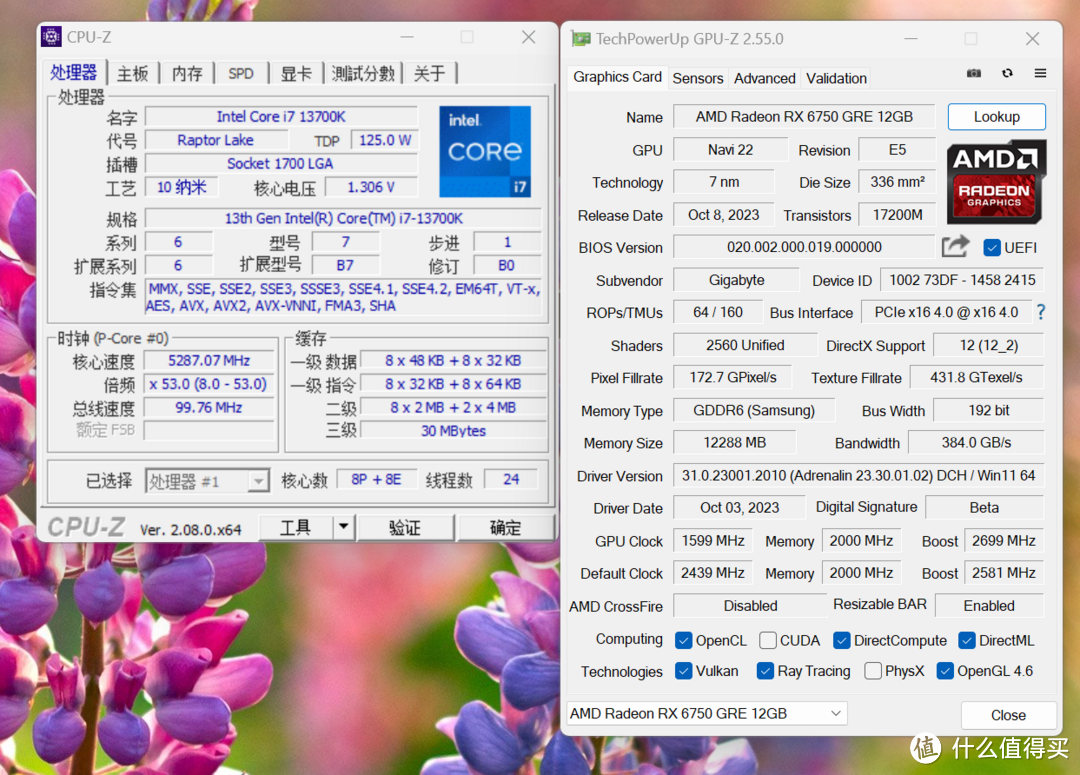
Task: Click the refresh icon in GPU-Z toolbar
Action: tap(1007, 73)
